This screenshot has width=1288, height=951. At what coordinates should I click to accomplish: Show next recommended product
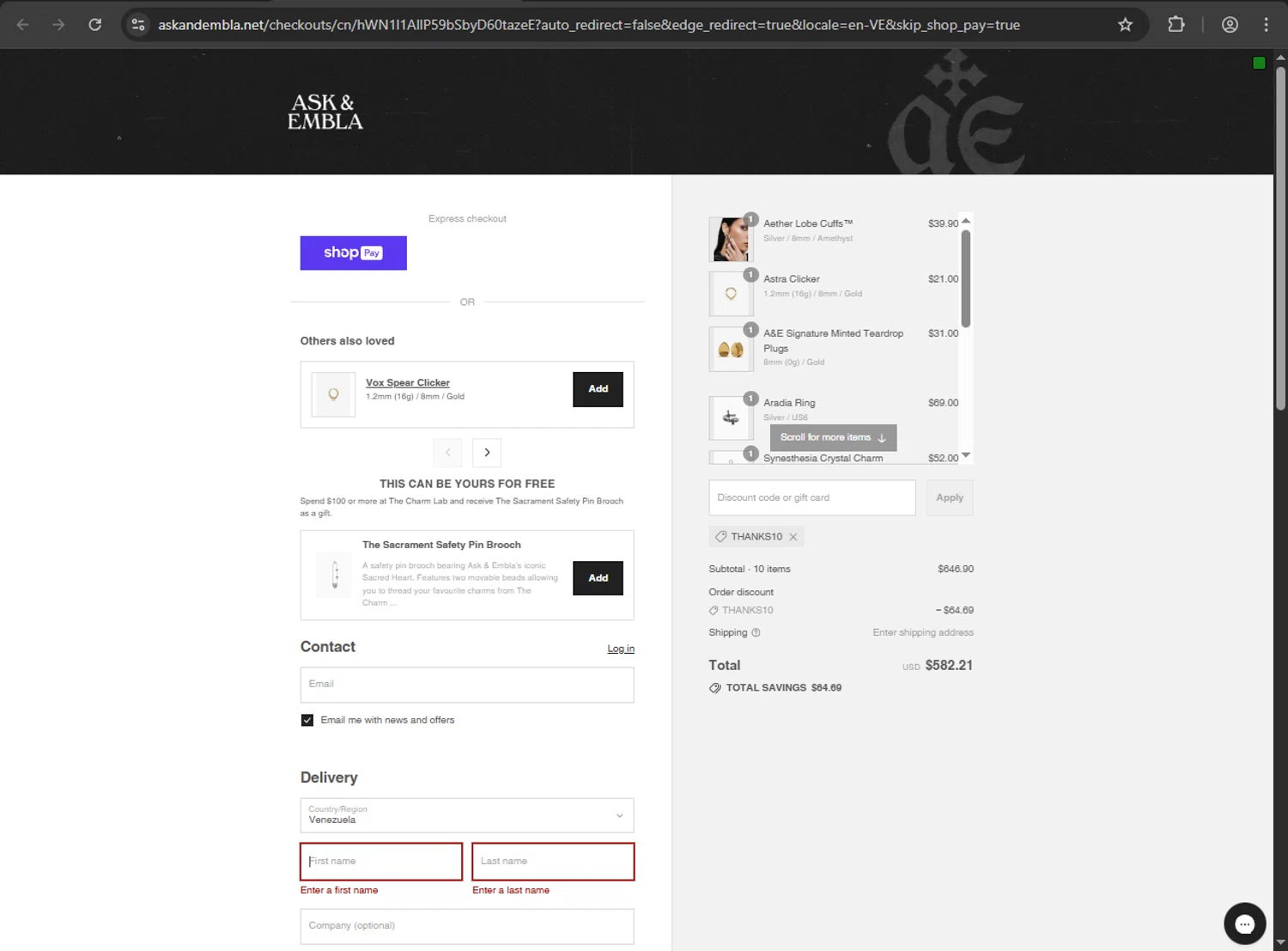[487, 453]
